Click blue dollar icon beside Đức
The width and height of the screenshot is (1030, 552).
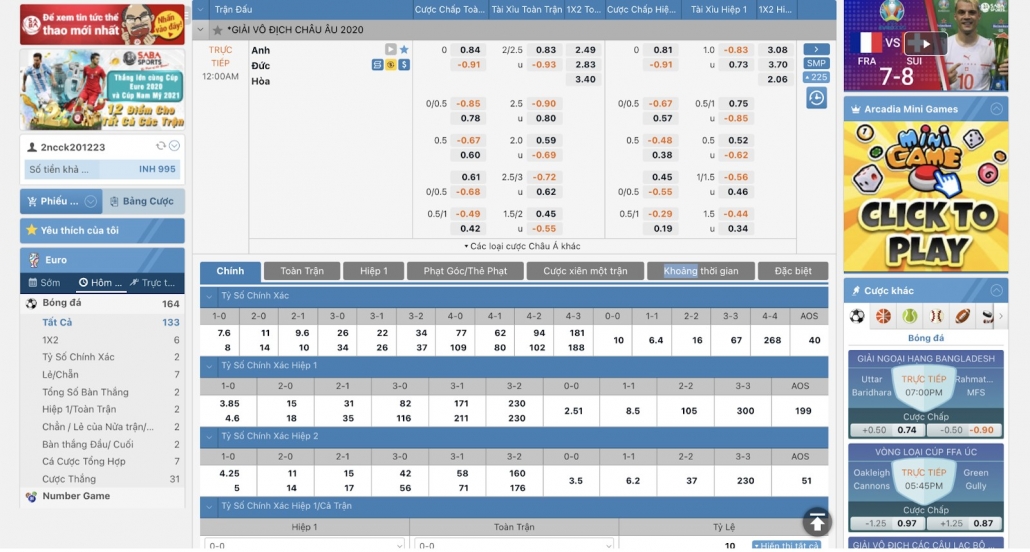tap(404, 64)
